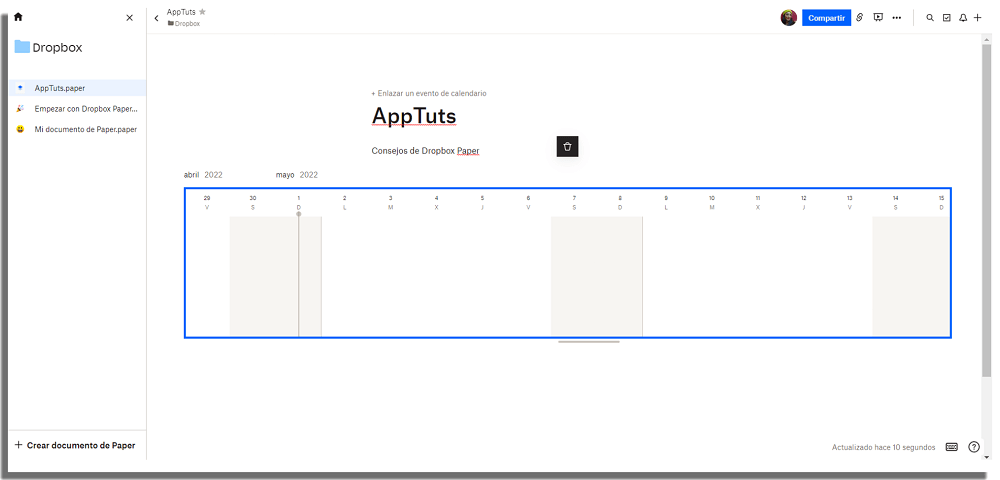Open Dropbox breadcrumb folder link
This screenshot has height=480, width=1000.
click(184, 24)
